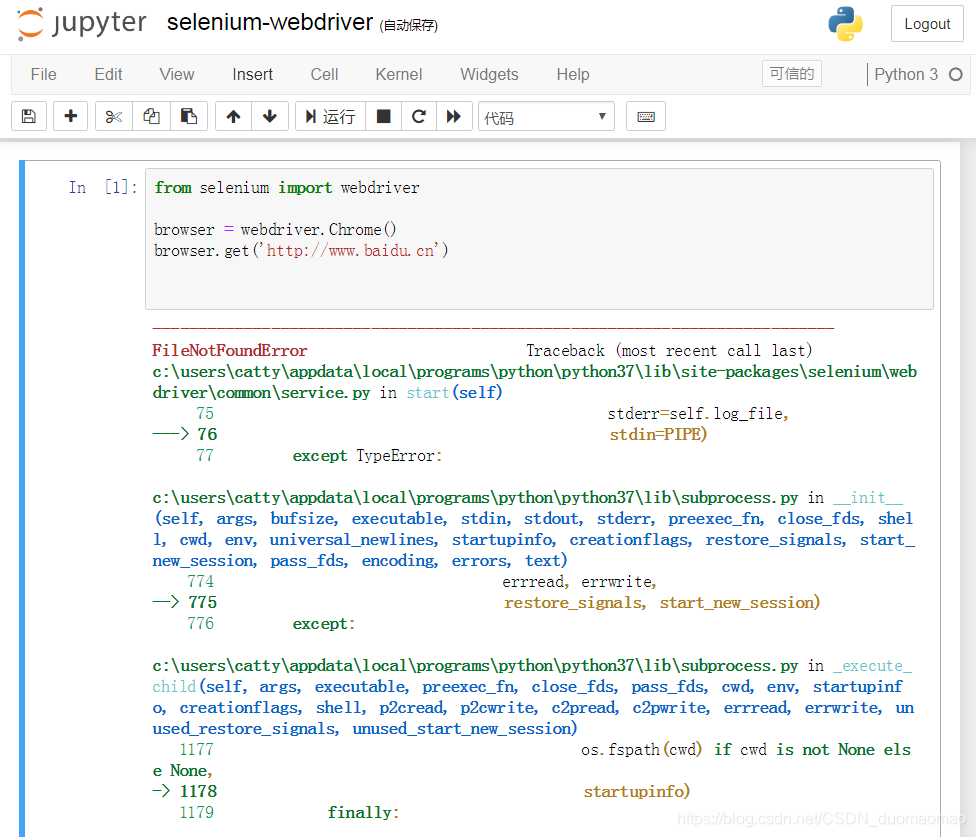Open the Widgets menu
This screenshot has height=837, width=976.
(489, 75)
